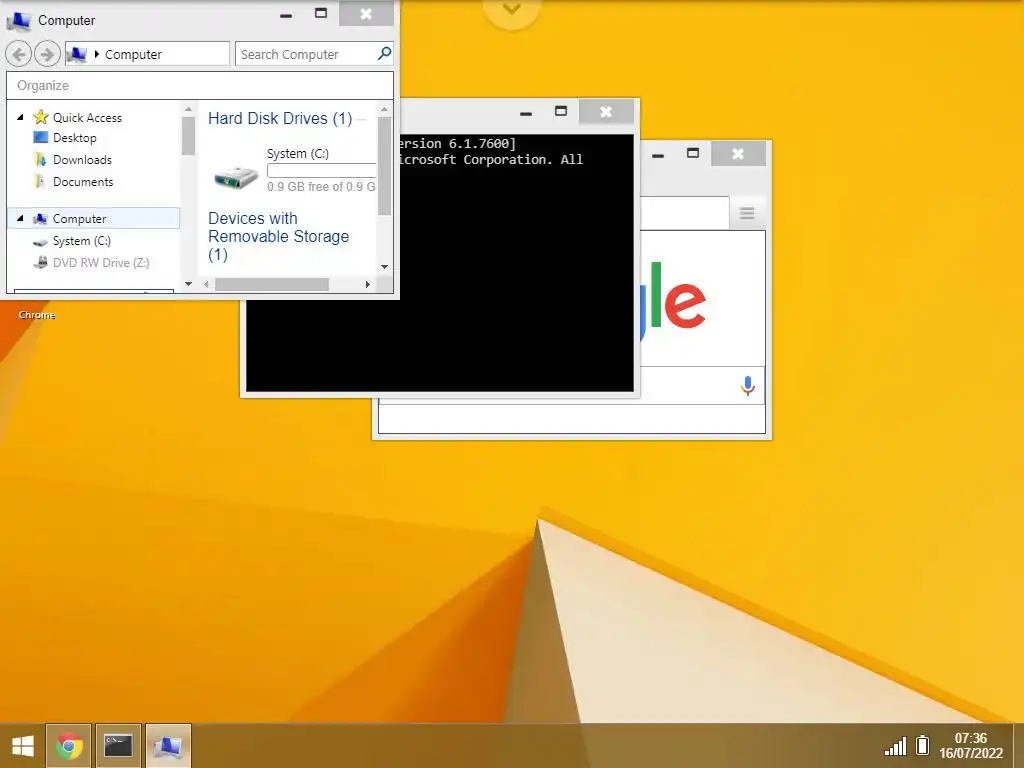The image size is (1024, 768).
Task: Maximize the Chrome browser window
Action: pos(693,153)
